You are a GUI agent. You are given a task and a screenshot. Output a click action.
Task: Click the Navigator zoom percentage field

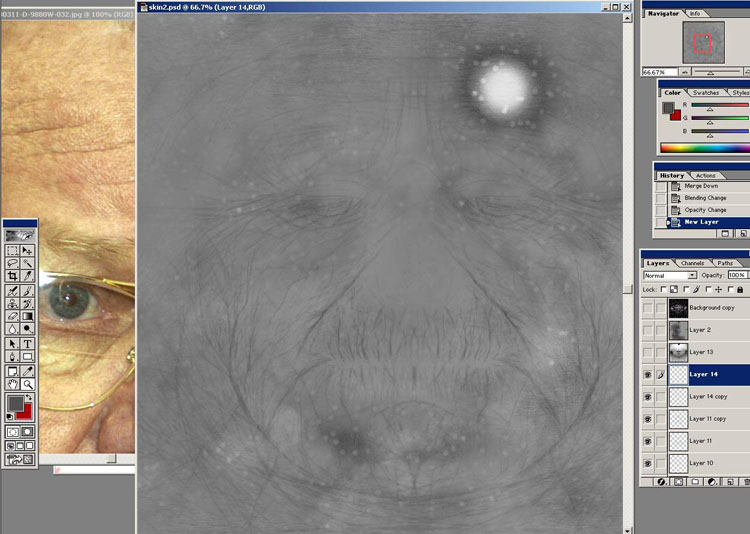tap(653, 72)
